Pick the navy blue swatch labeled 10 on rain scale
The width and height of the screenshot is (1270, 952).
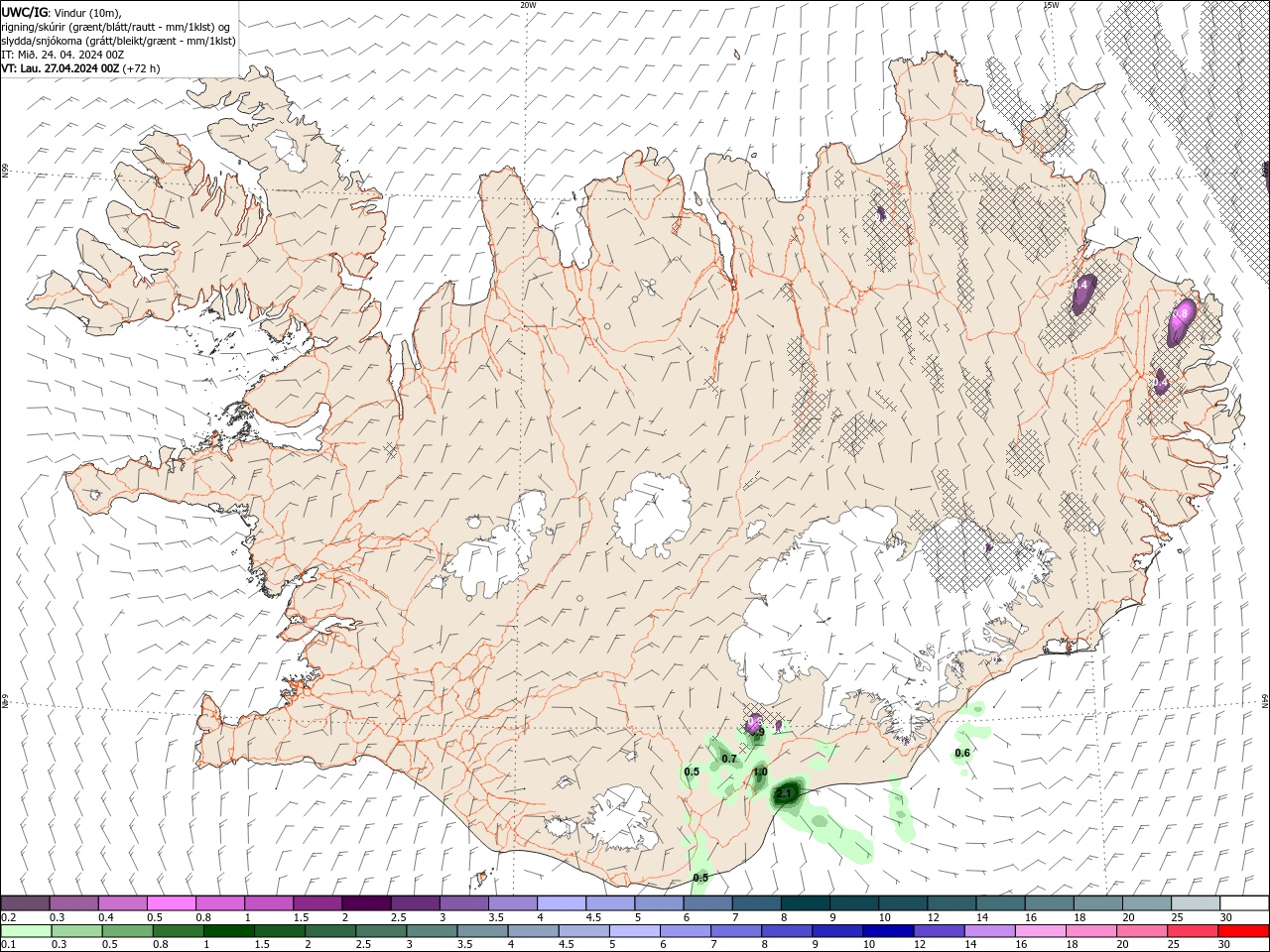890,931
